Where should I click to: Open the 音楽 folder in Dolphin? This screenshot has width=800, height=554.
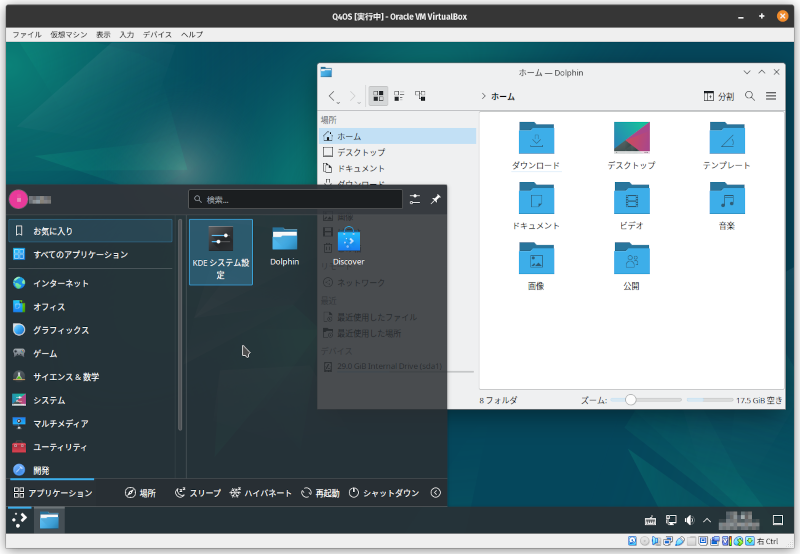727,206
